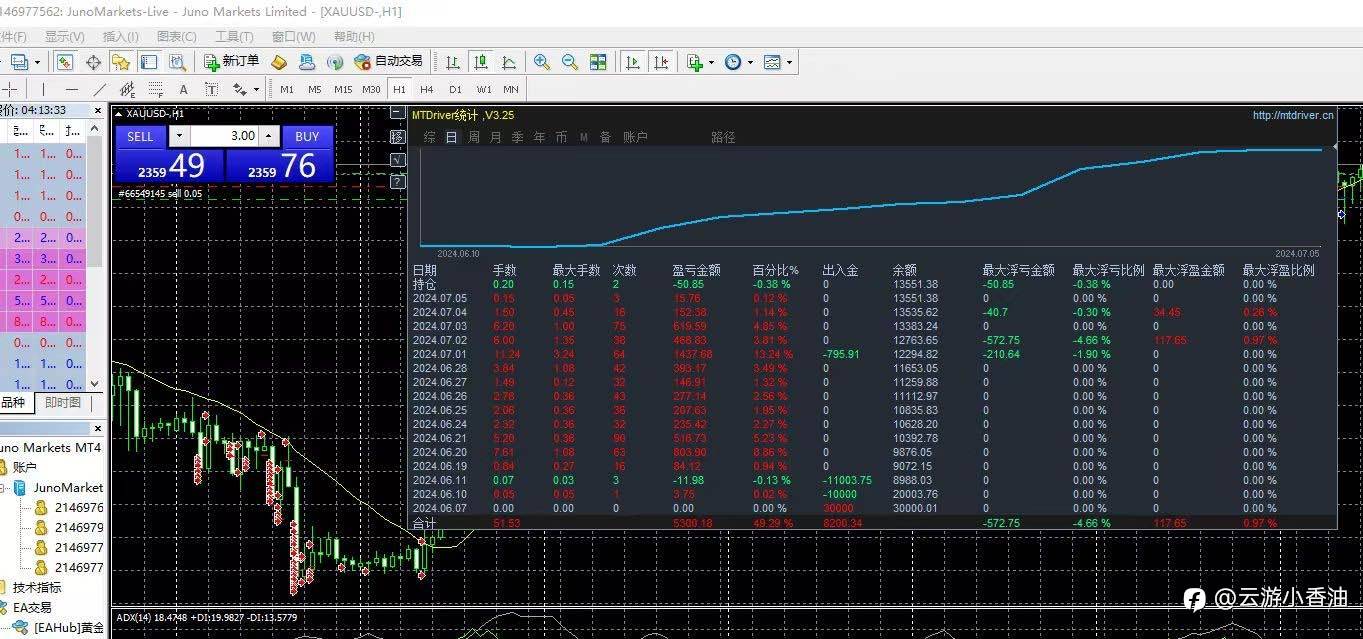
Task: Switch timeframe to M15
Action: (x=343, y=89)
